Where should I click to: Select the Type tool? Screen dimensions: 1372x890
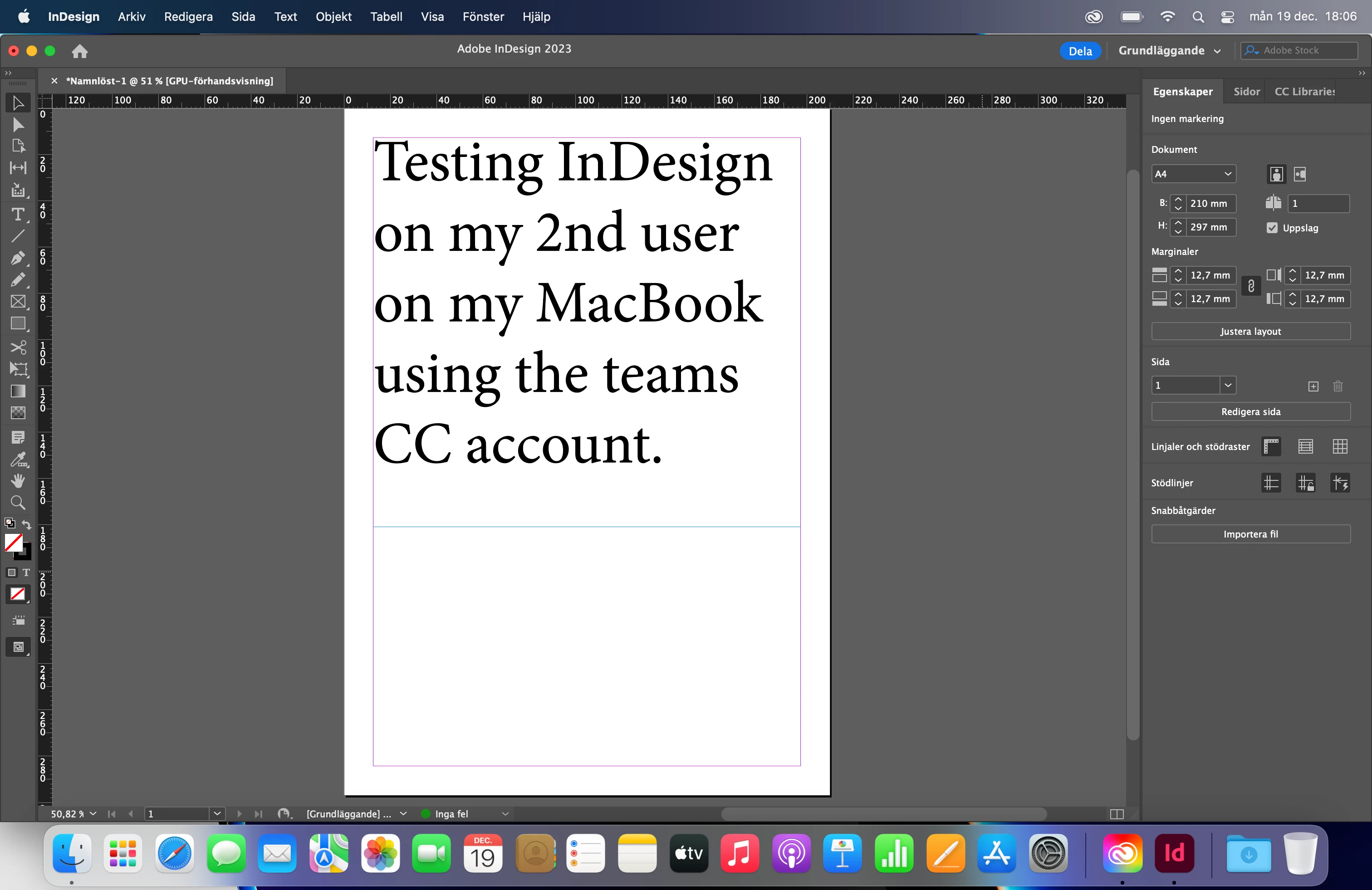coord(18,215)
